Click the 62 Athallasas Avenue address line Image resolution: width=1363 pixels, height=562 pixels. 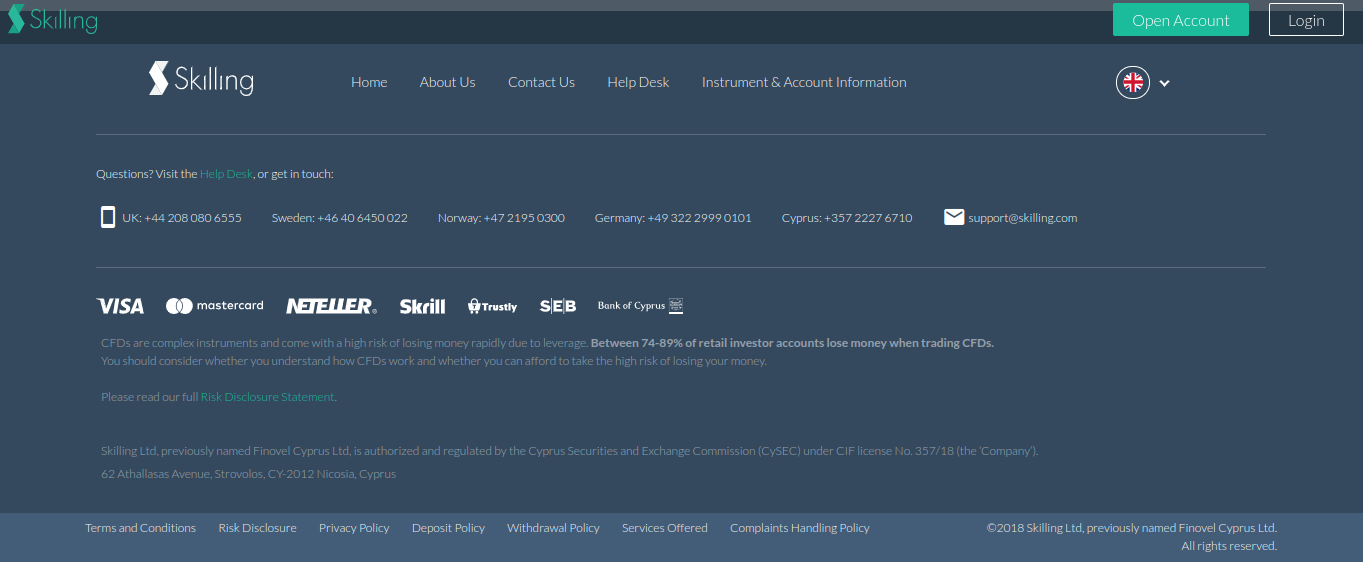pos(249,474)
